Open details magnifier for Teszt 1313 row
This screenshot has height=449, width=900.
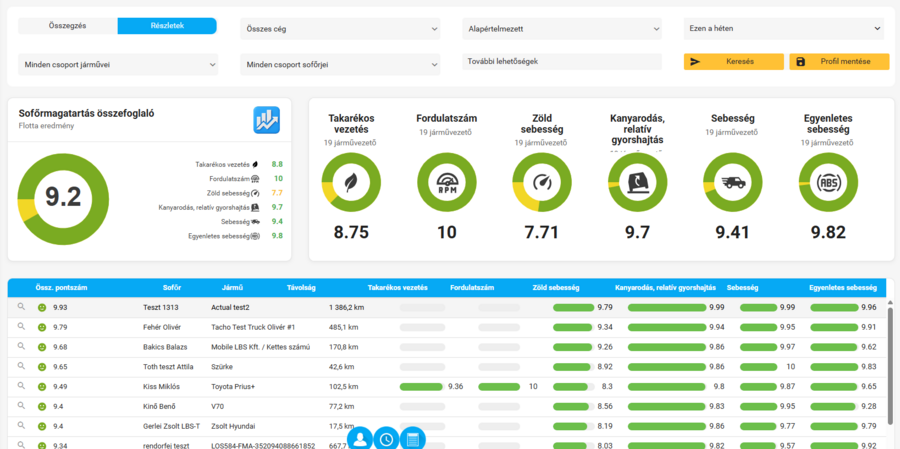[21, 307]
